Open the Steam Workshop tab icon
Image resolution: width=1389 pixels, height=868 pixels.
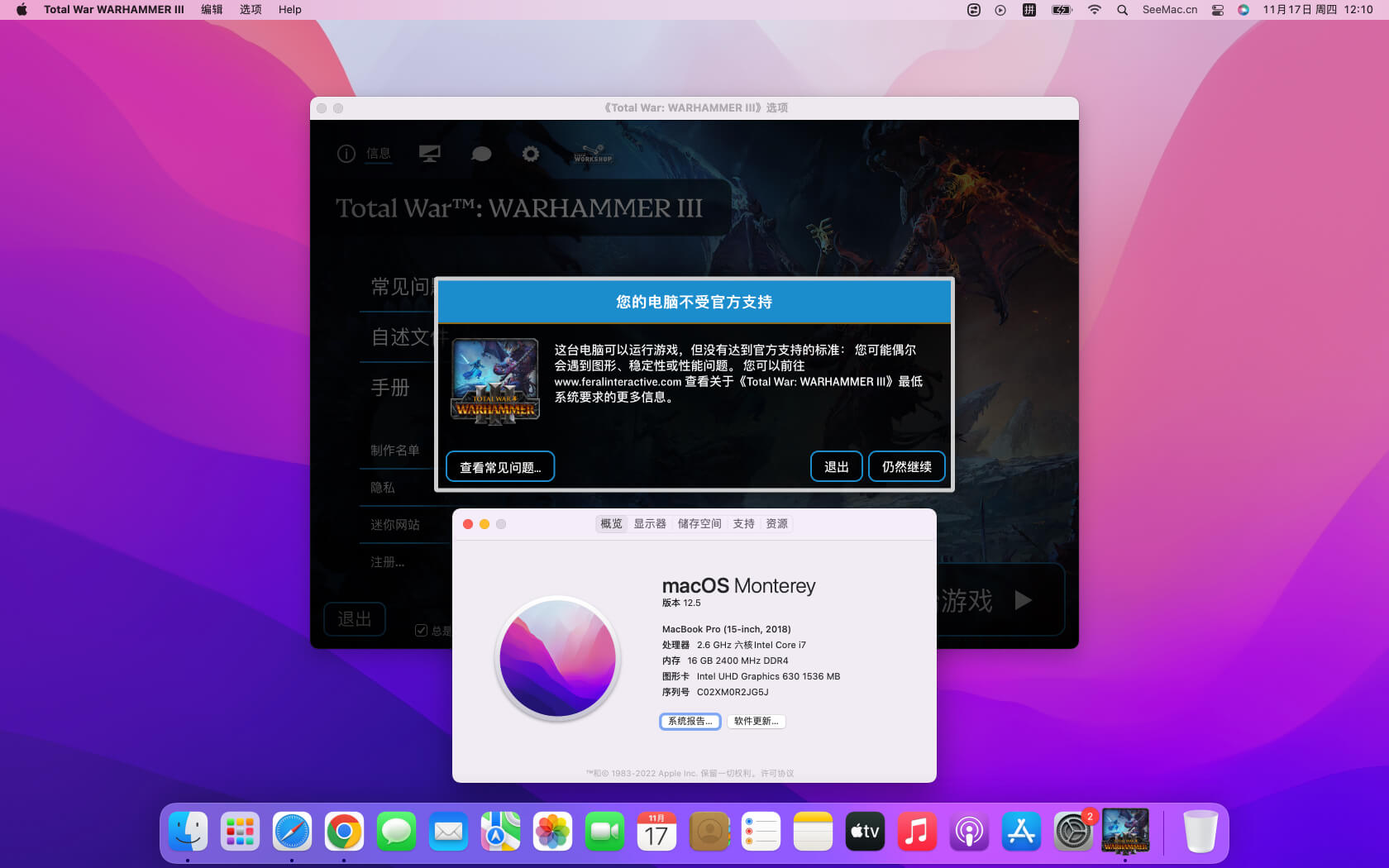tap(593, 154)
